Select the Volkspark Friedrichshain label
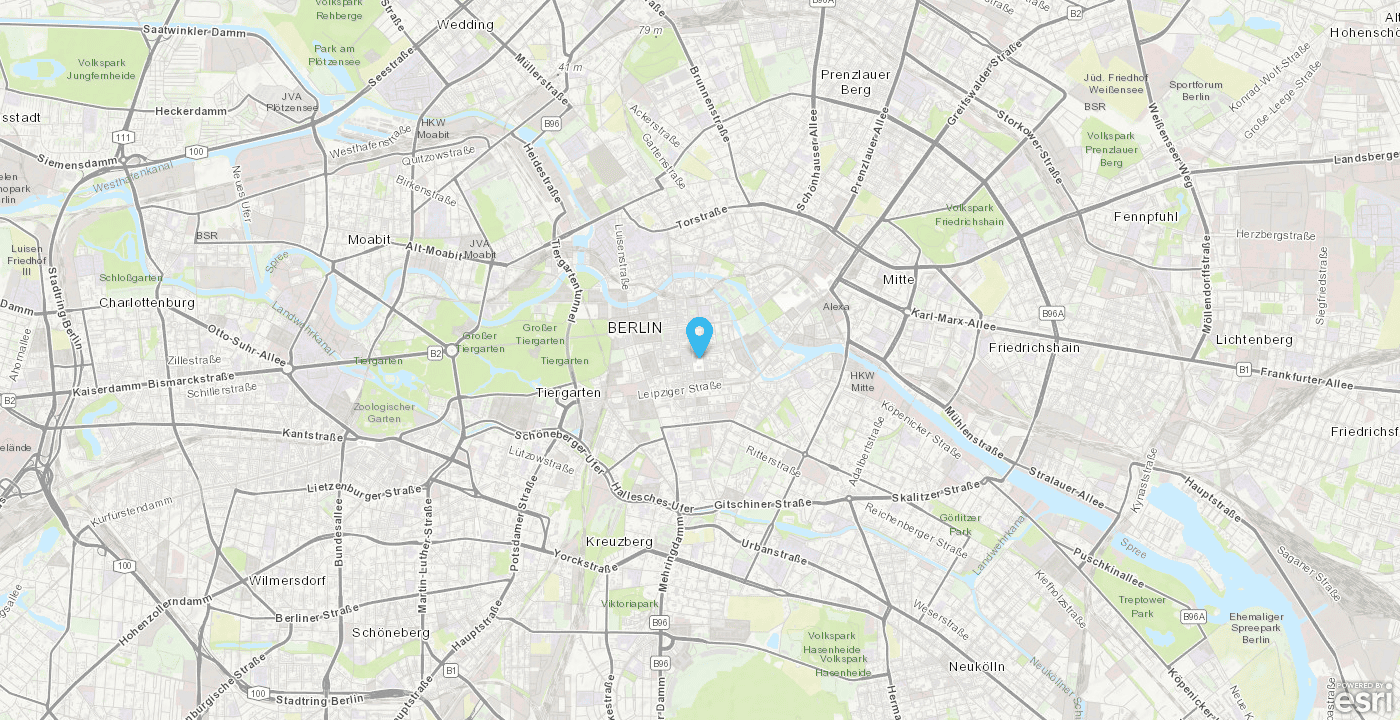 (975, 215)
